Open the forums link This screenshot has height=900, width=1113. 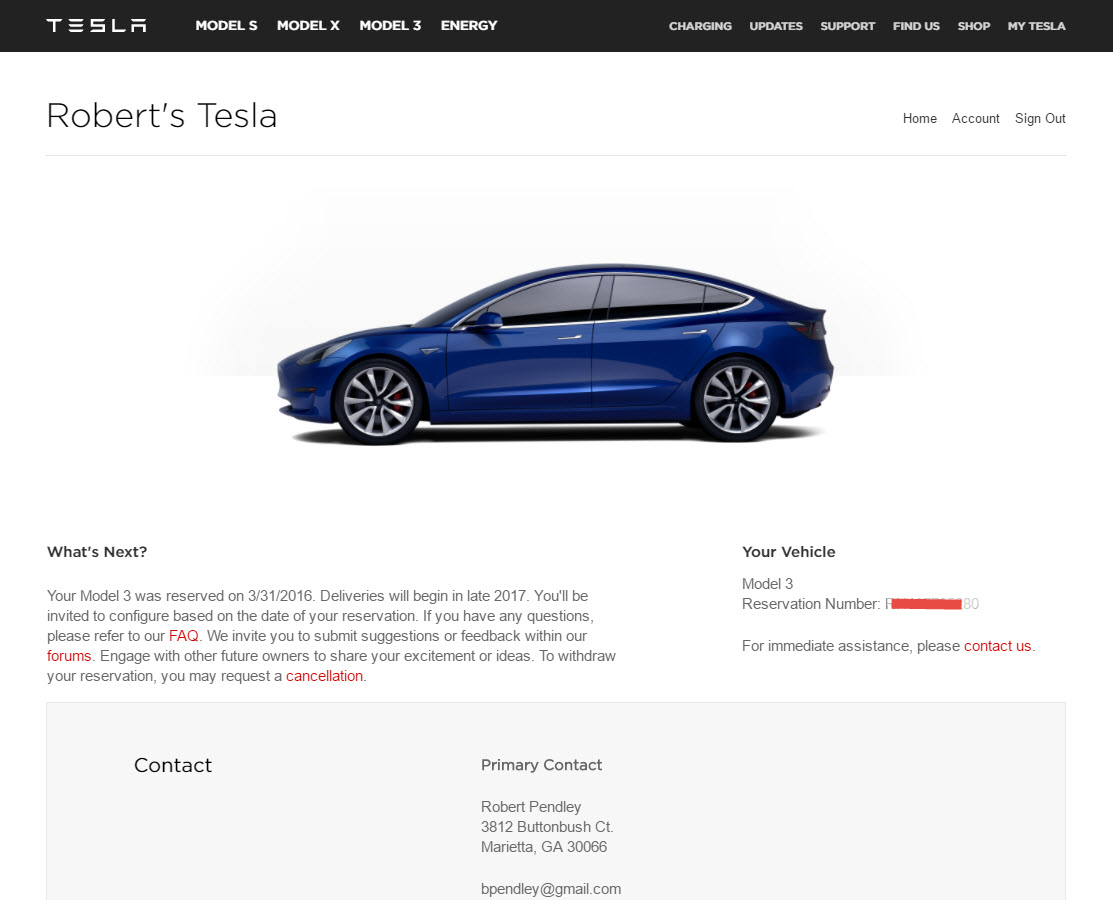tap(69, 656)
